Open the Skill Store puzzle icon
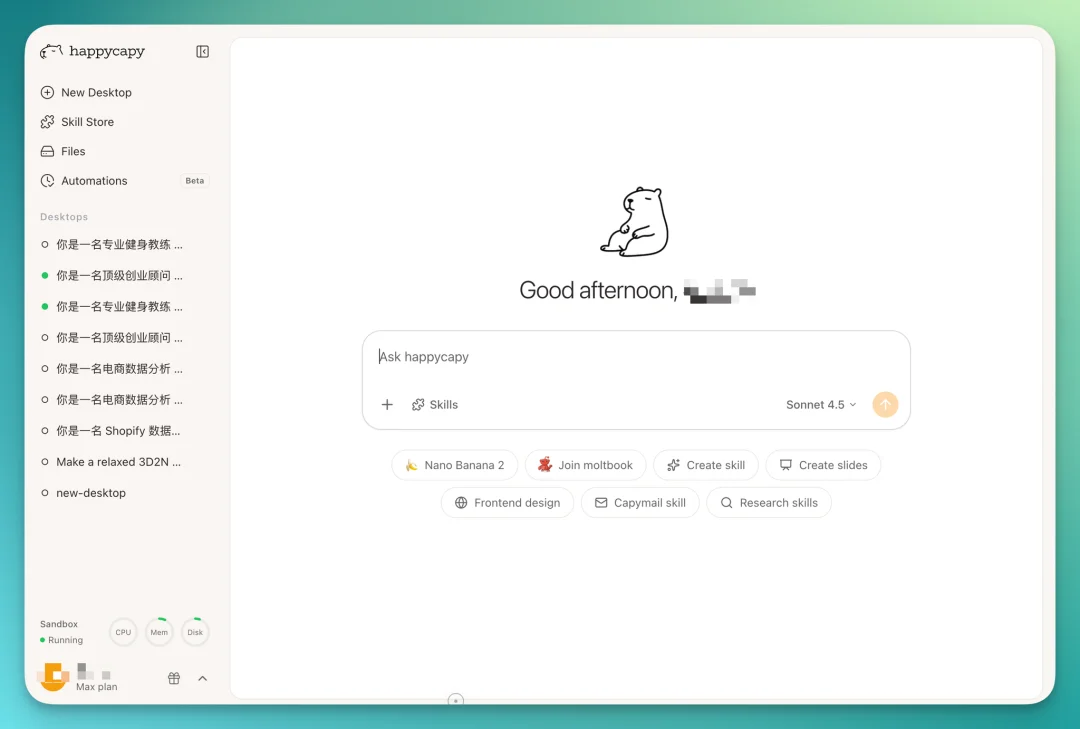Viewport: 1080px width, 729px height. pyautogui.click(x=47, y=121)
